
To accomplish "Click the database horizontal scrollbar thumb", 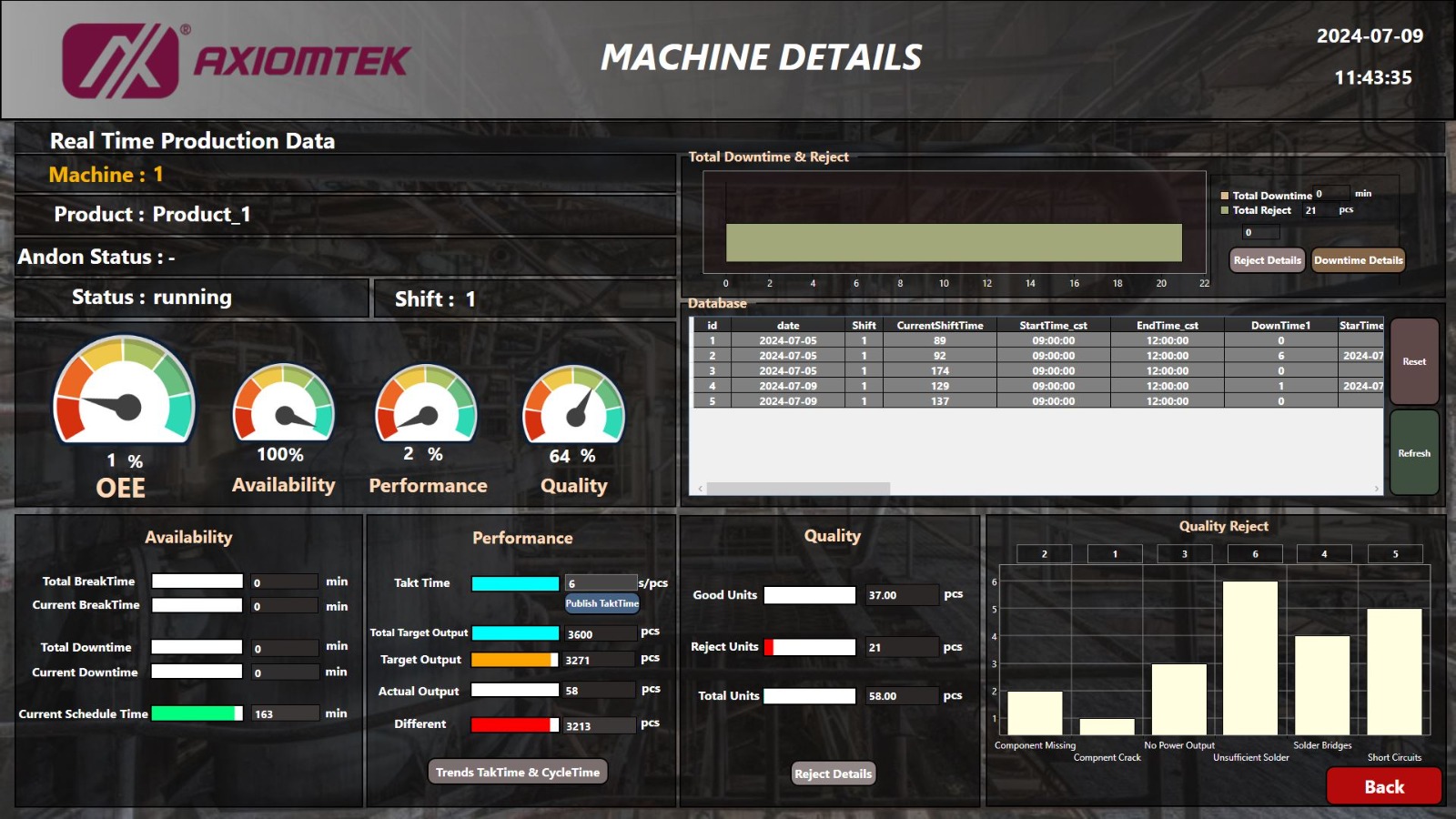I will click(x=798, y=489).
